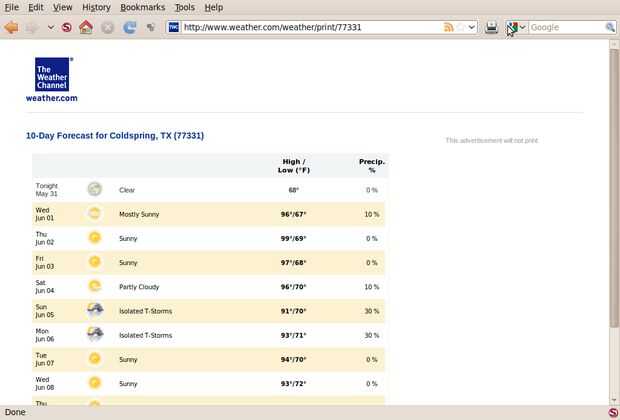Image resolution: width=620 pixels, height=420 pixels.
Task: Open the Tools menu
Action: click(x=185, y=8)
